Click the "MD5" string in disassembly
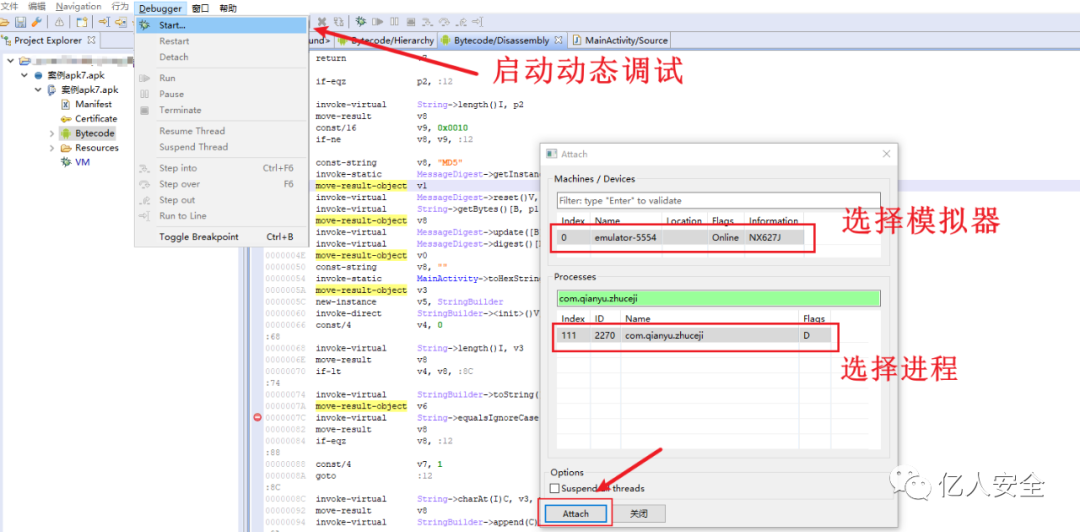The image size is (1080, 532). [451, 163]
